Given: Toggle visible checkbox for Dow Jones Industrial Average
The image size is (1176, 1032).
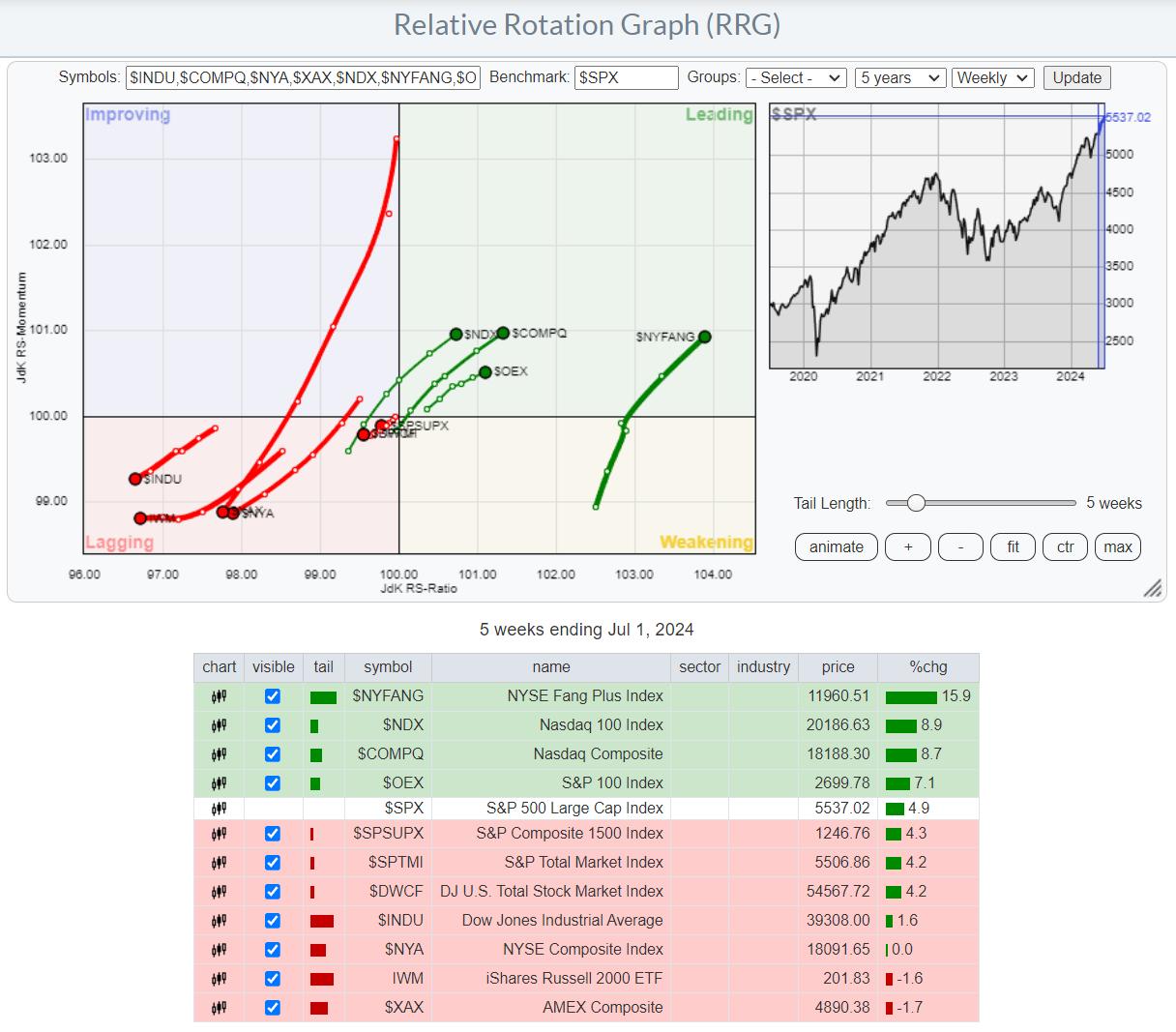Looking at the screenshot, I should pyautogui.click(x=273, y=921).
